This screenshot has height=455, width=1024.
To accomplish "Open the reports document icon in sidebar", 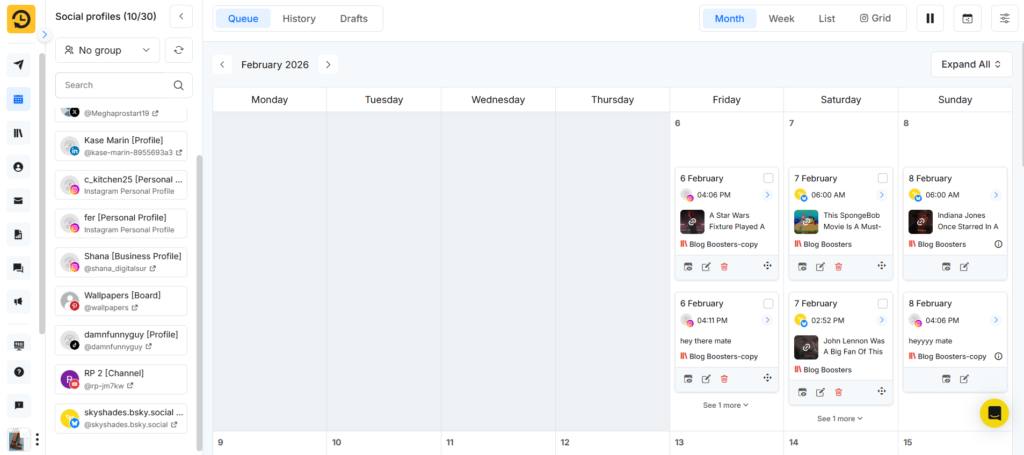I will (18, 234).
